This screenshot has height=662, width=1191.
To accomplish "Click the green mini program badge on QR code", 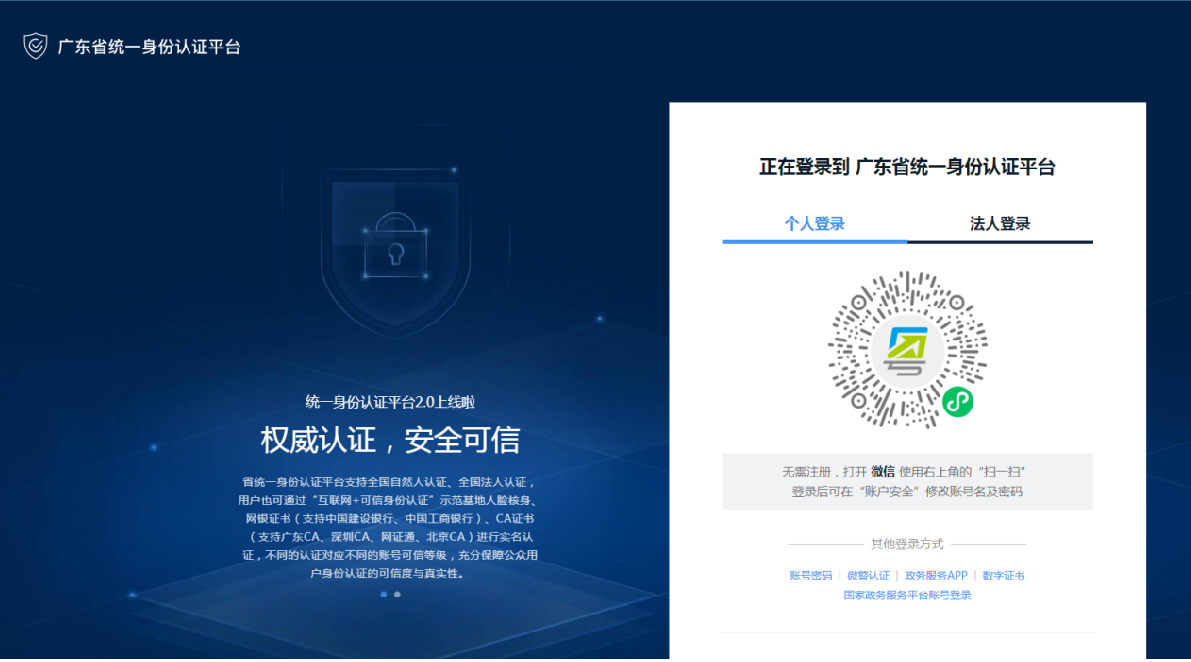I will point(957,403).
